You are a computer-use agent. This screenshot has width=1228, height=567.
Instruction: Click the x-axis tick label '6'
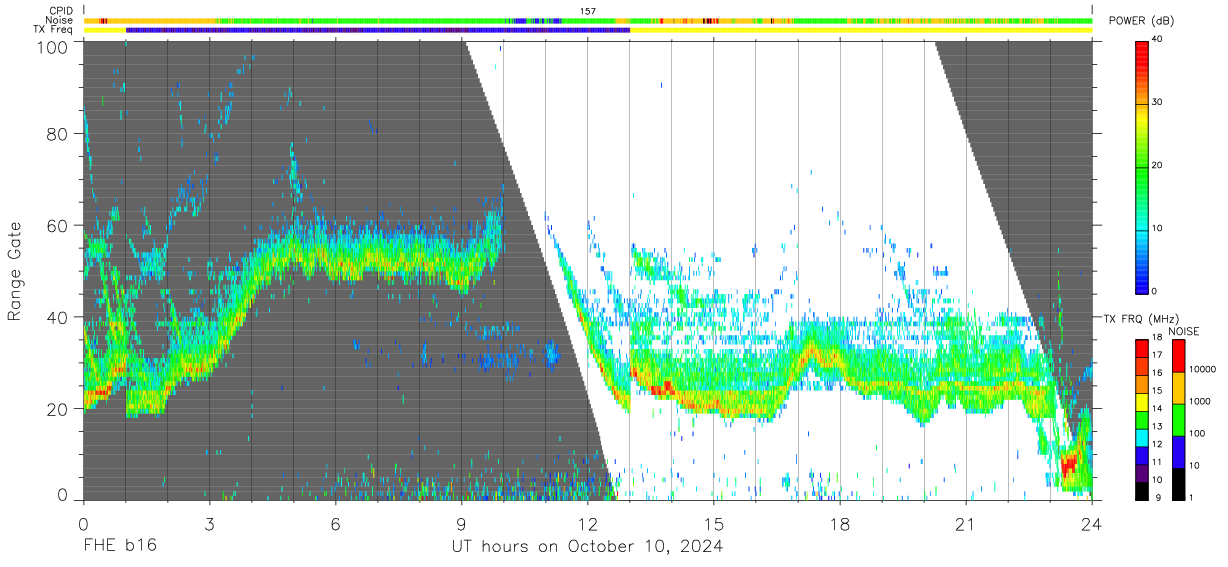pyautogui.click(x=335, y=524)
